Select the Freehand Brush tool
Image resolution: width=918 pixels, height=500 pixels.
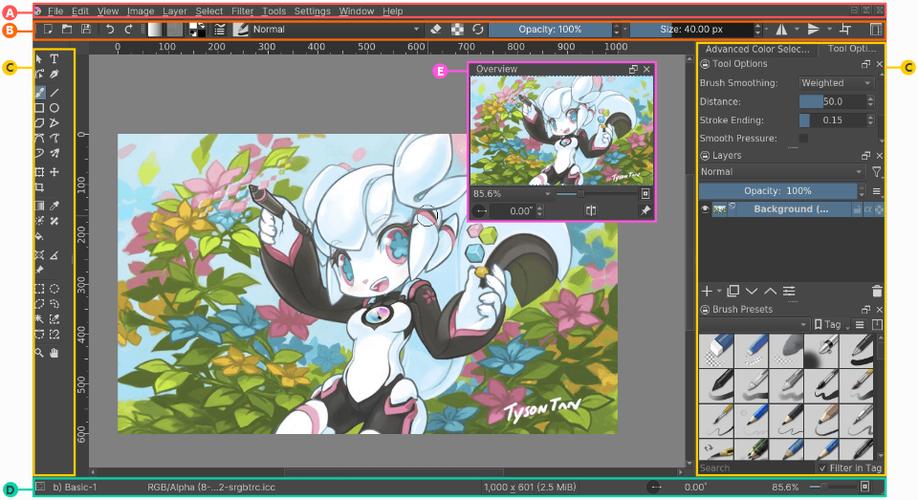39,93
